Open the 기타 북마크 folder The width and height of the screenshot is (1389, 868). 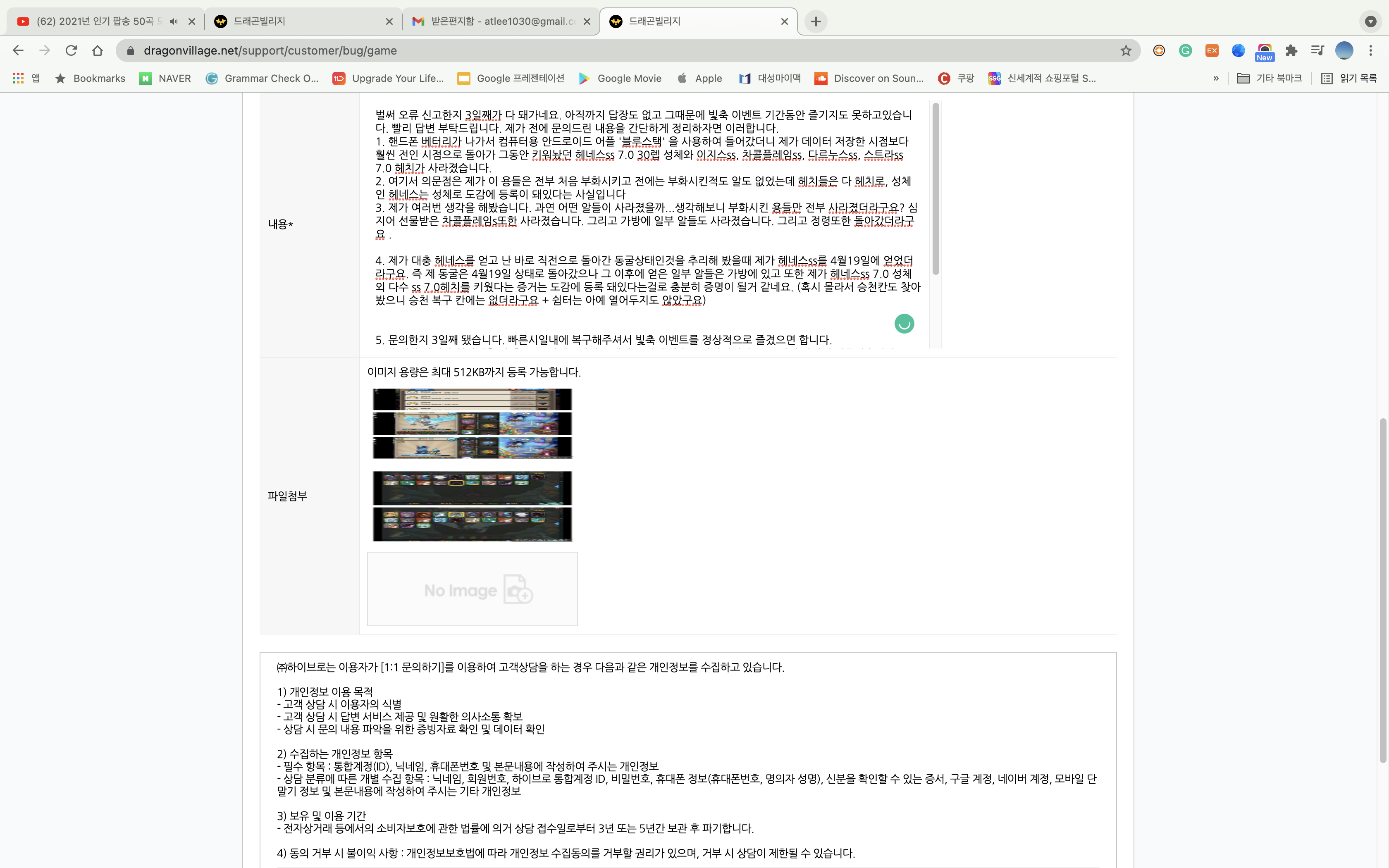(x=1270, y=78)
